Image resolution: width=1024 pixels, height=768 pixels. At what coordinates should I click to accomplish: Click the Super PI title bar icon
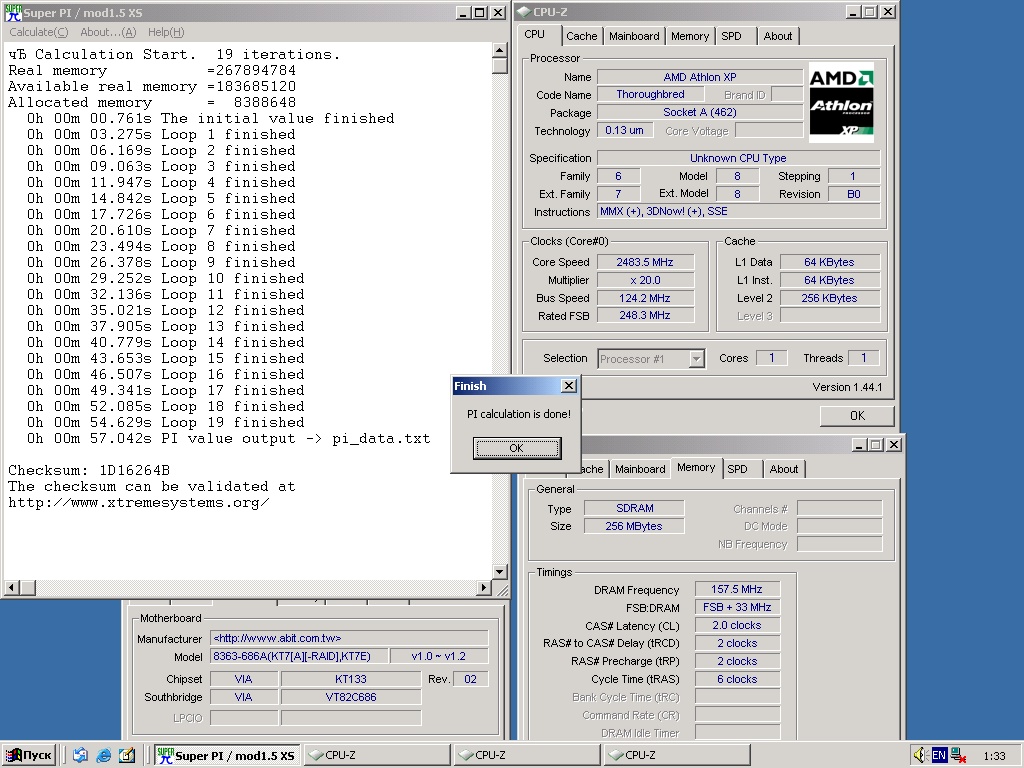coord(13,12)
